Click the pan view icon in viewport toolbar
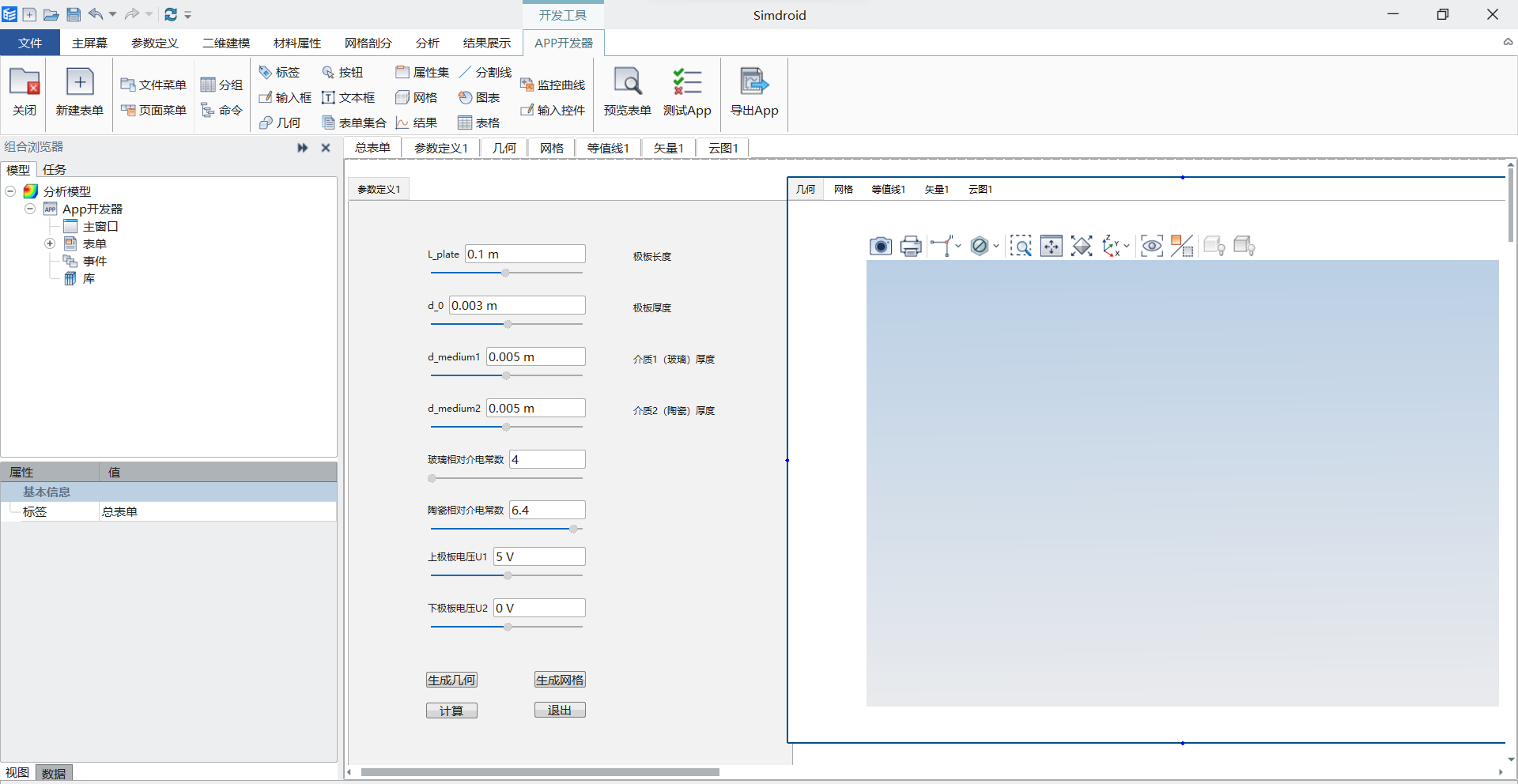 pos(1052,247)
